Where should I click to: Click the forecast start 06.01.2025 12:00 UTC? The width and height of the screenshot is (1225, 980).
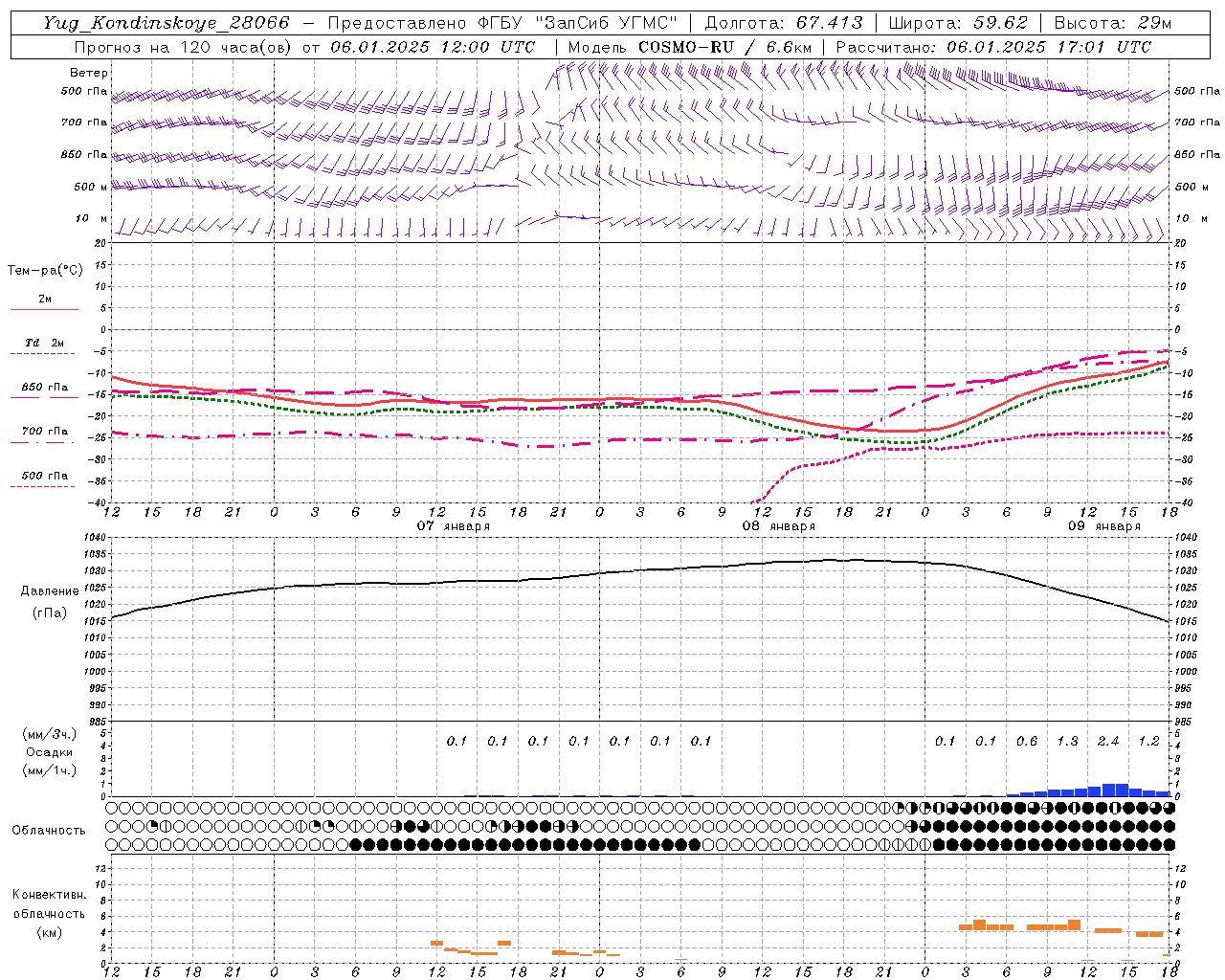(433, 46)
